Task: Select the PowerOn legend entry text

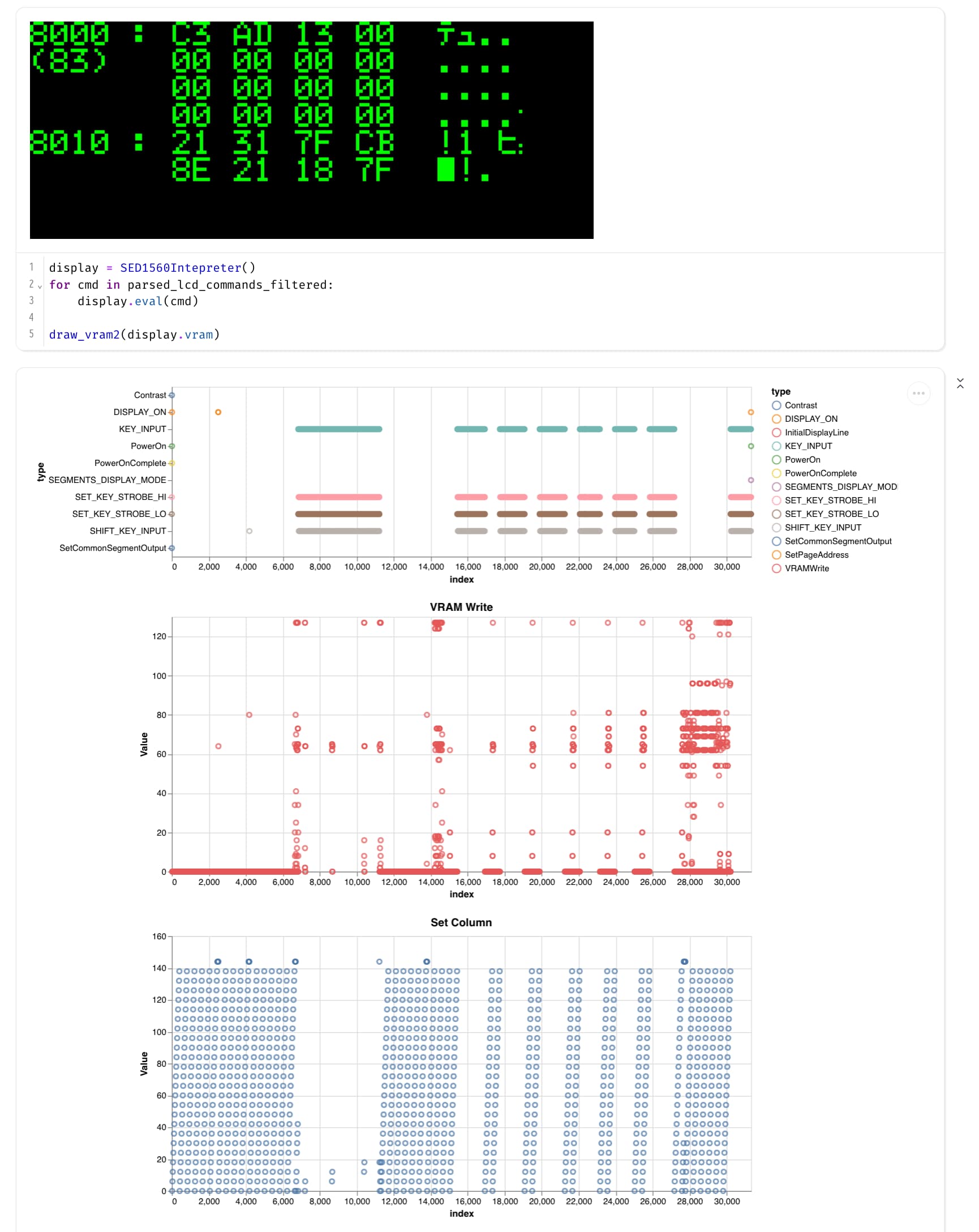Action: point(802,459)
